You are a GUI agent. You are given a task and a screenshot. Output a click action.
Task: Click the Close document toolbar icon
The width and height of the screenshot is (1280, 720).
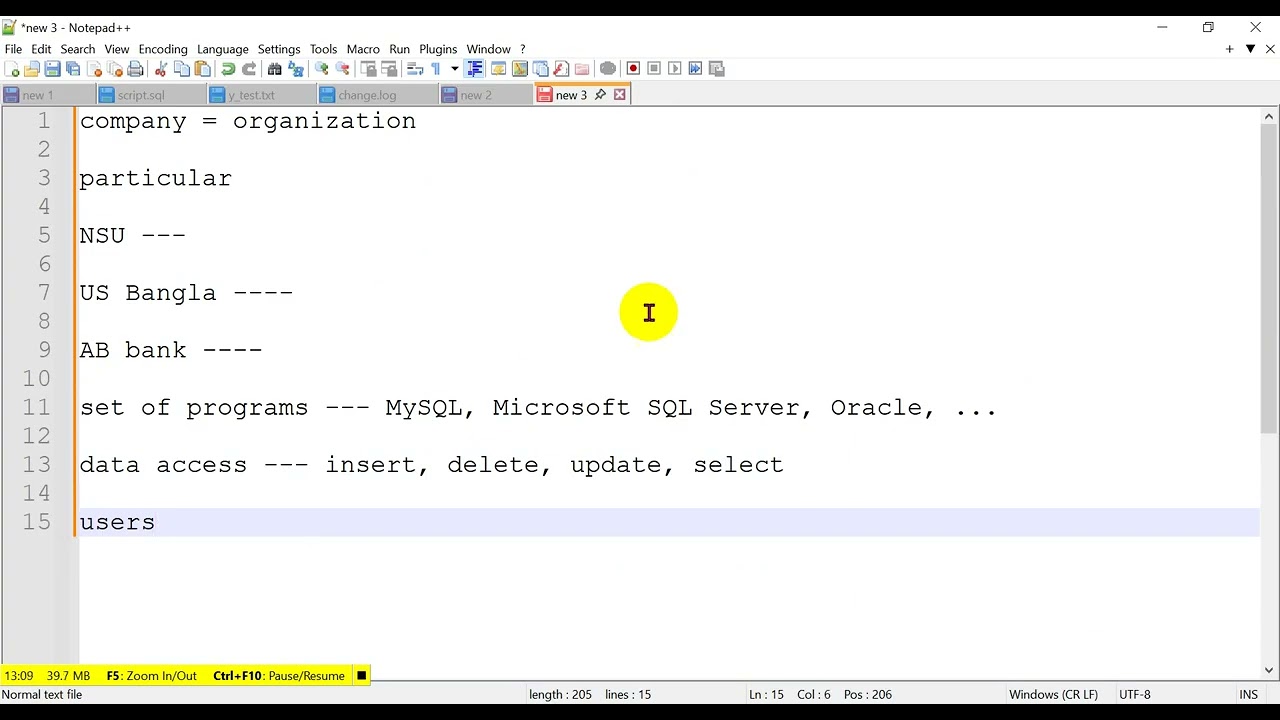[95, 69]
